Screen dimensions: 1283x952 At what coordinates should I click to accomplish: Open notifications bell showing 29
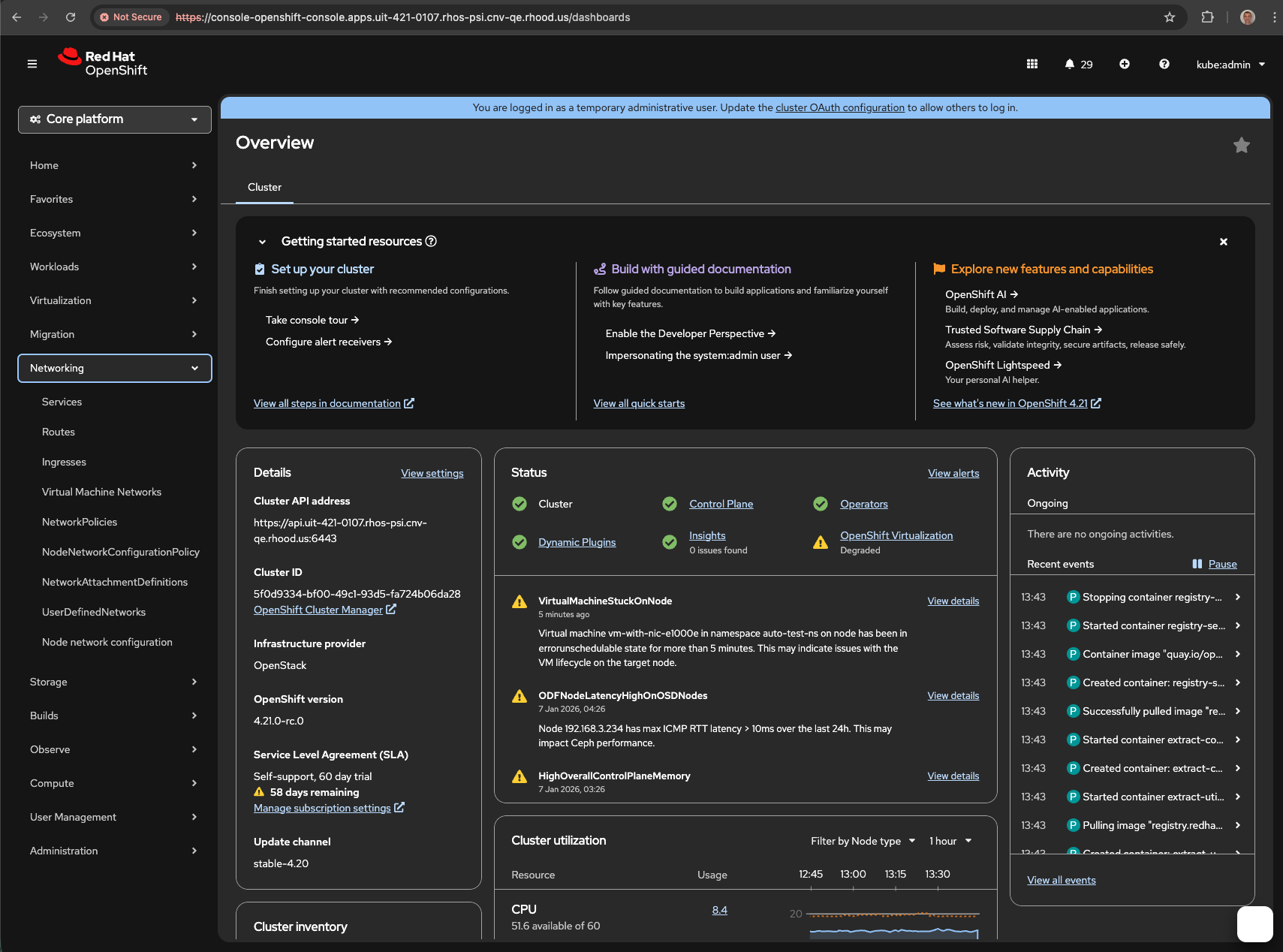point(1078,64)
